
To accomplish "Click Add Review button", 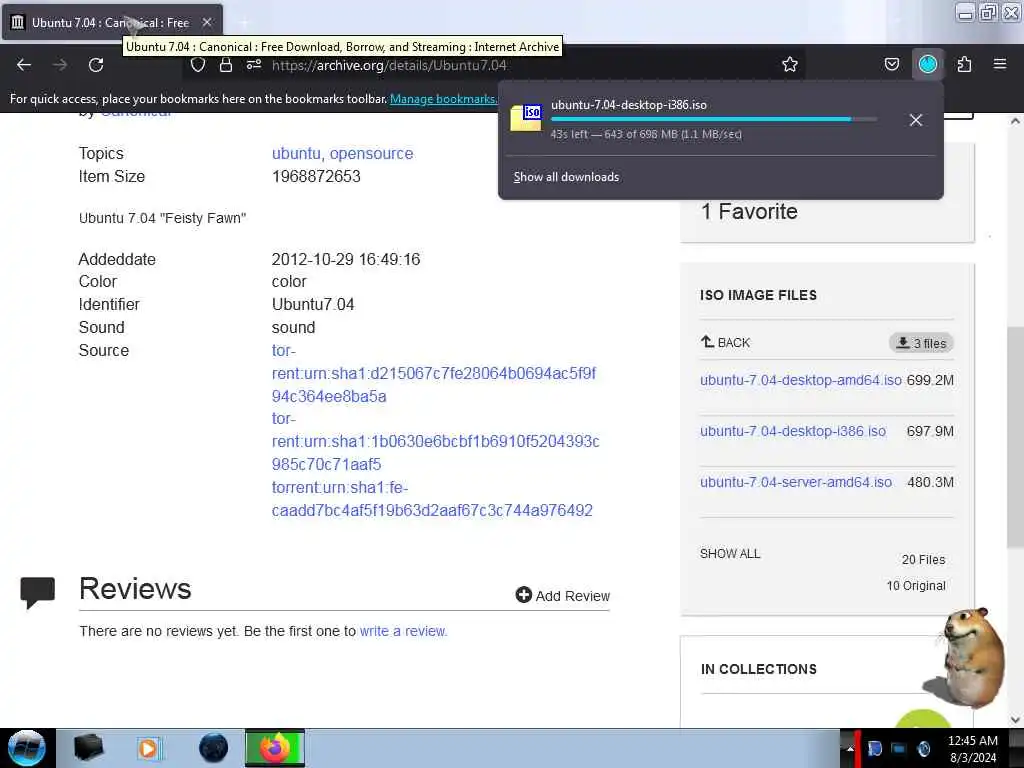I will [562, 596].
